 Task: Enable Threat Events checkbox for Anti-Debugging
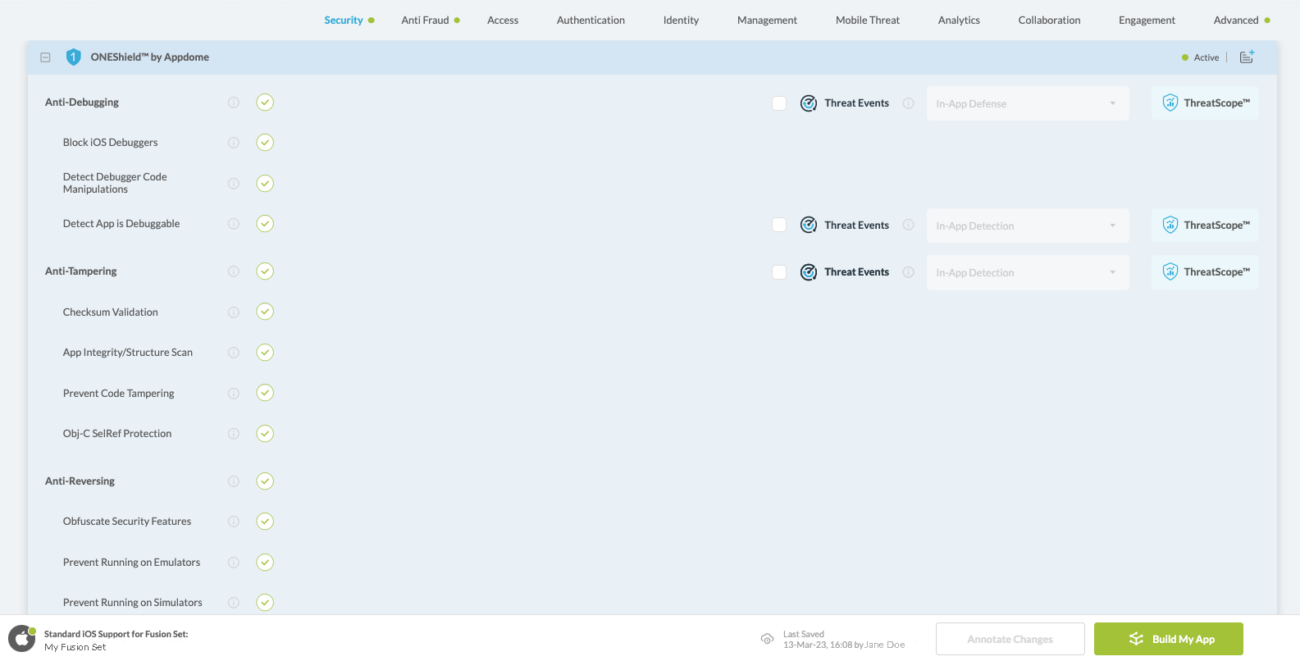click(779, 103)
